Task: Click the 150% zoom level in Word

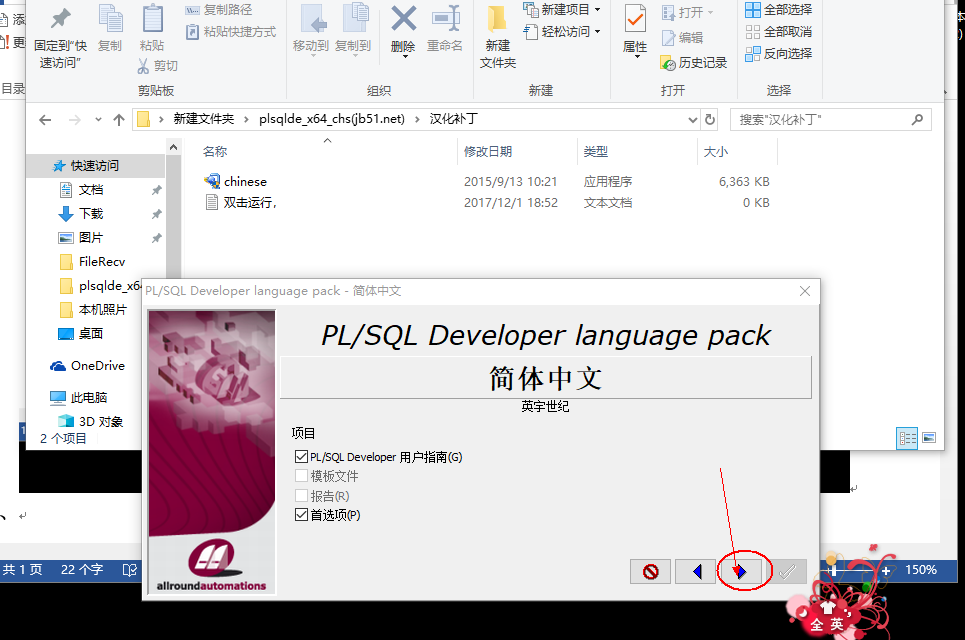Action: coord(921,570)
